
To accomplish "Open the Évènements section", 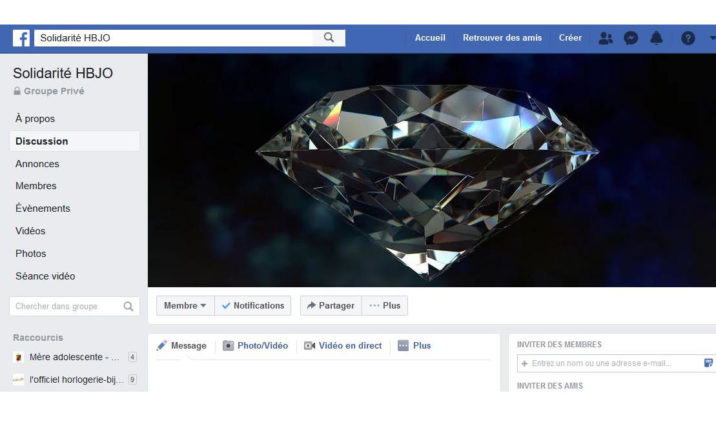I will (43, 208).
